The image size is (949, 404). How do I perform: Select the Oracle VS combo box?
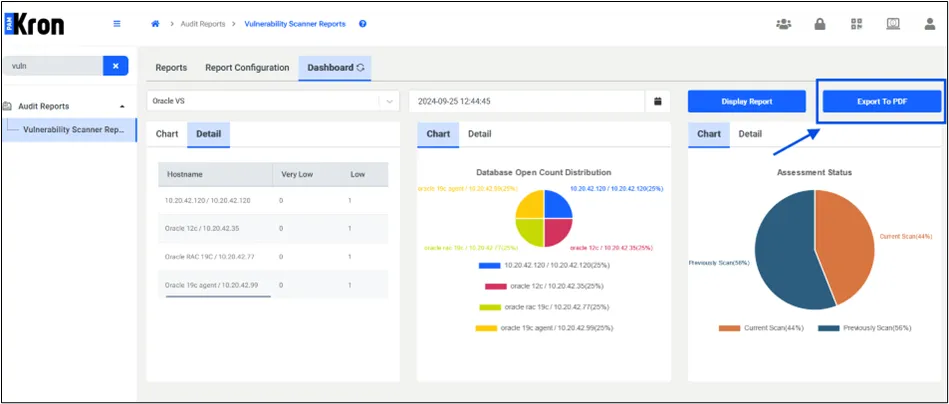[273, 101]
